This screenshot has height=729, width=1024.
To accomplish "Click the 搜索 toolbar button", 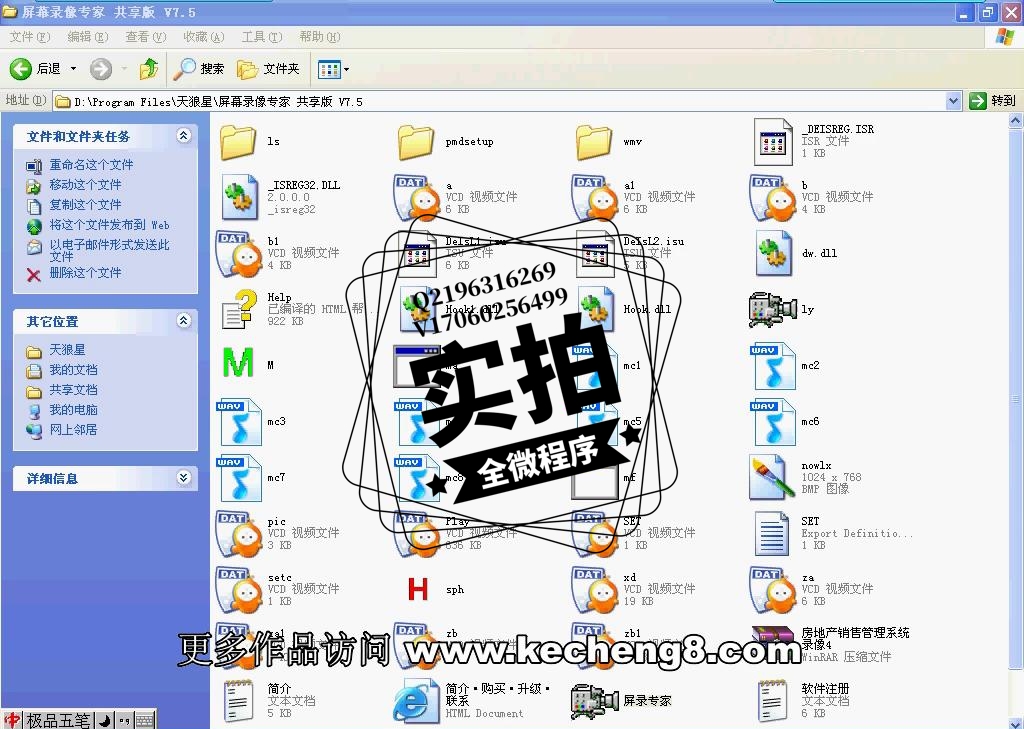I will point(199,69).
